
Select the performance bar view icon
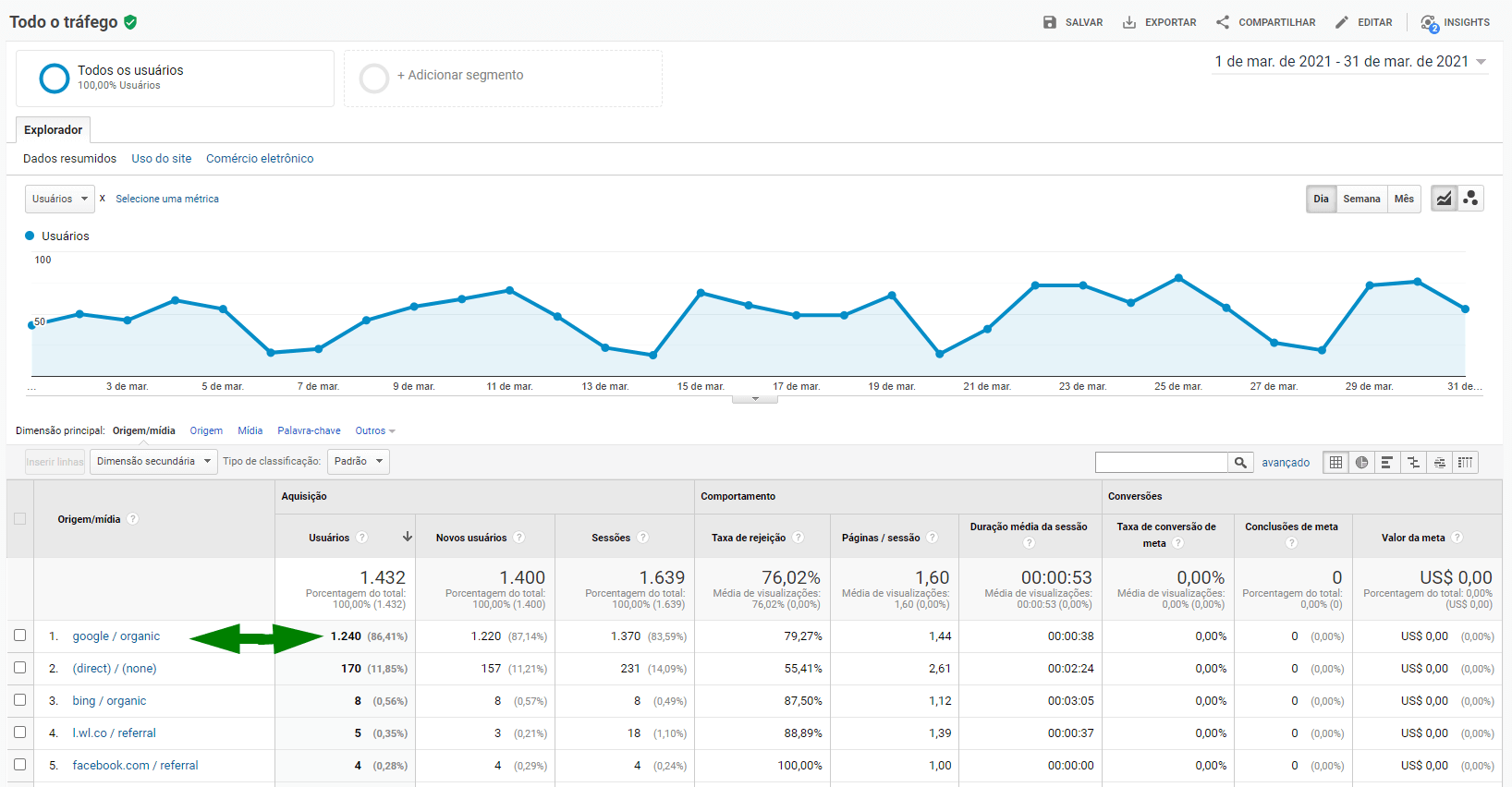[1387, 463]
